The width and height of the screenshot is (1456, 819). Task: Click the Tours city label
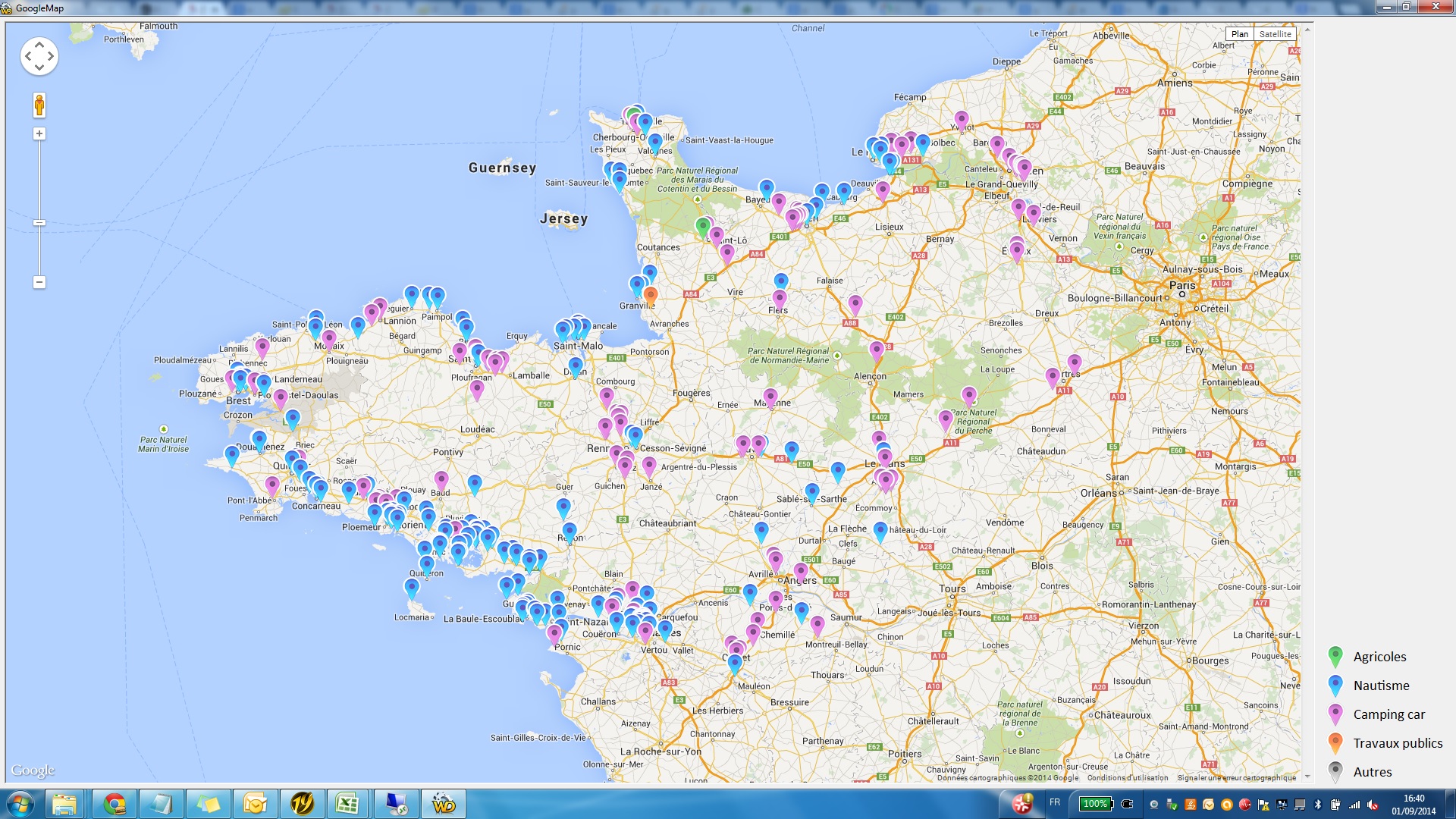[x=952, y=588]
